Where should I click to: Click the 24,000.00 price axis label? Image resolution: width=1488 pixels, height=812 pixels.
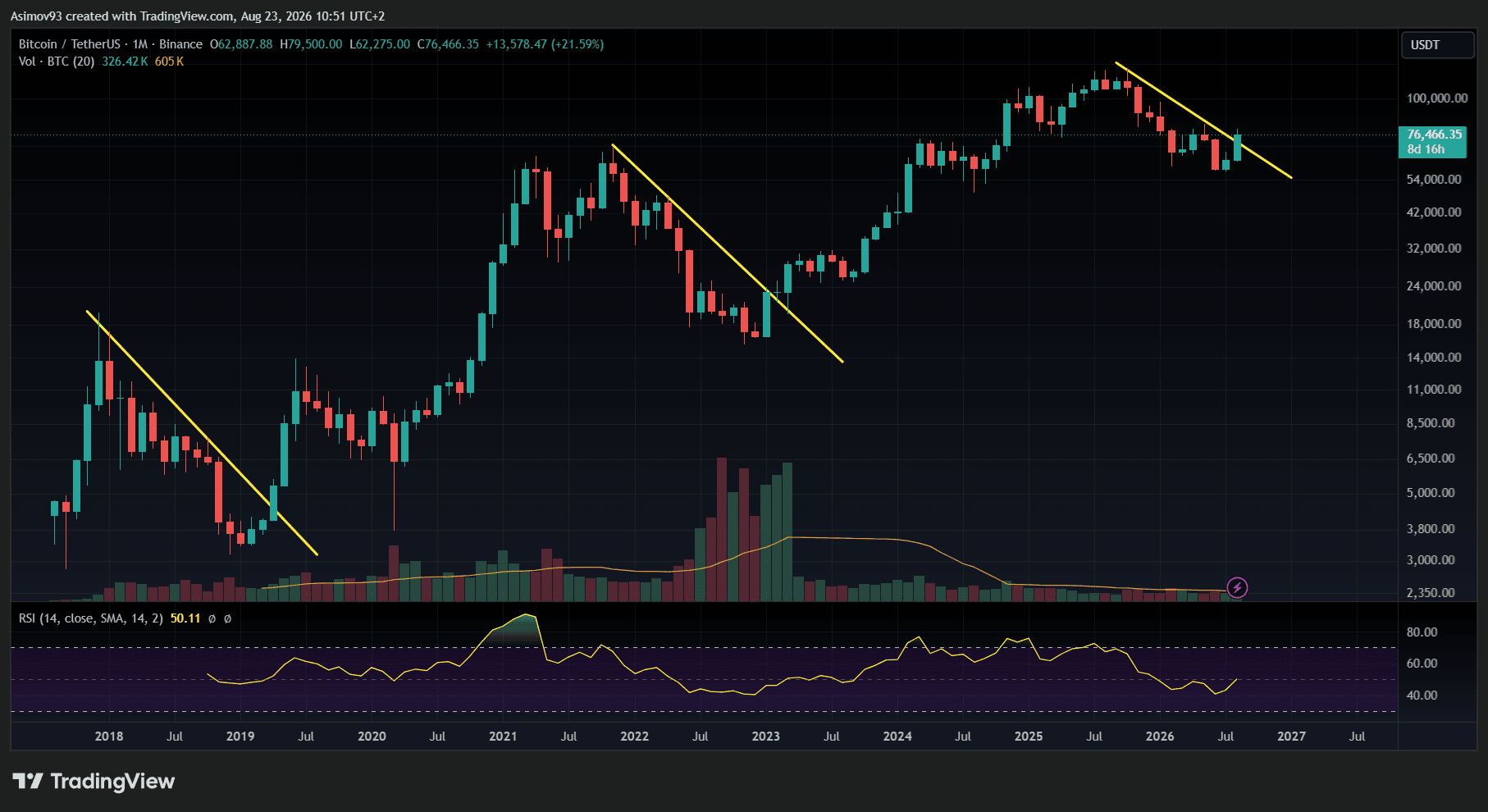coord(1434,286)
